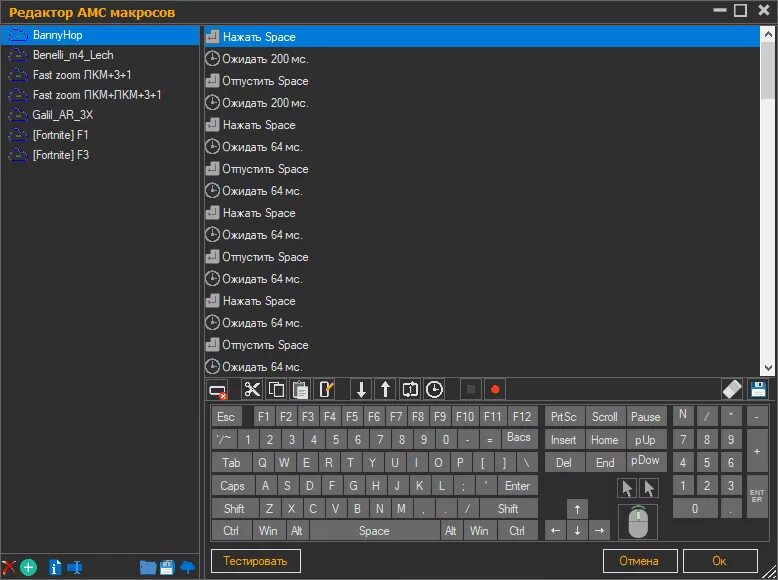Screen dimensions: 778x580
Task: Select [Fortnite] F3 macro
Action: 100,155
